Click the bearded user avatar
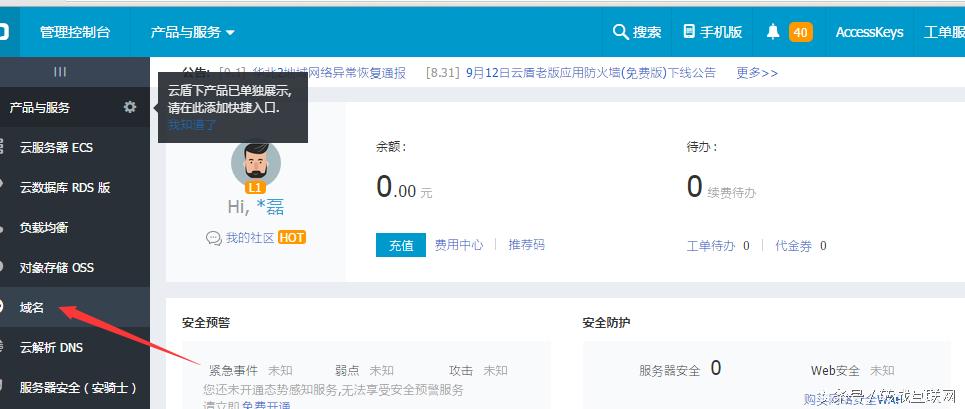 (256, 162)
